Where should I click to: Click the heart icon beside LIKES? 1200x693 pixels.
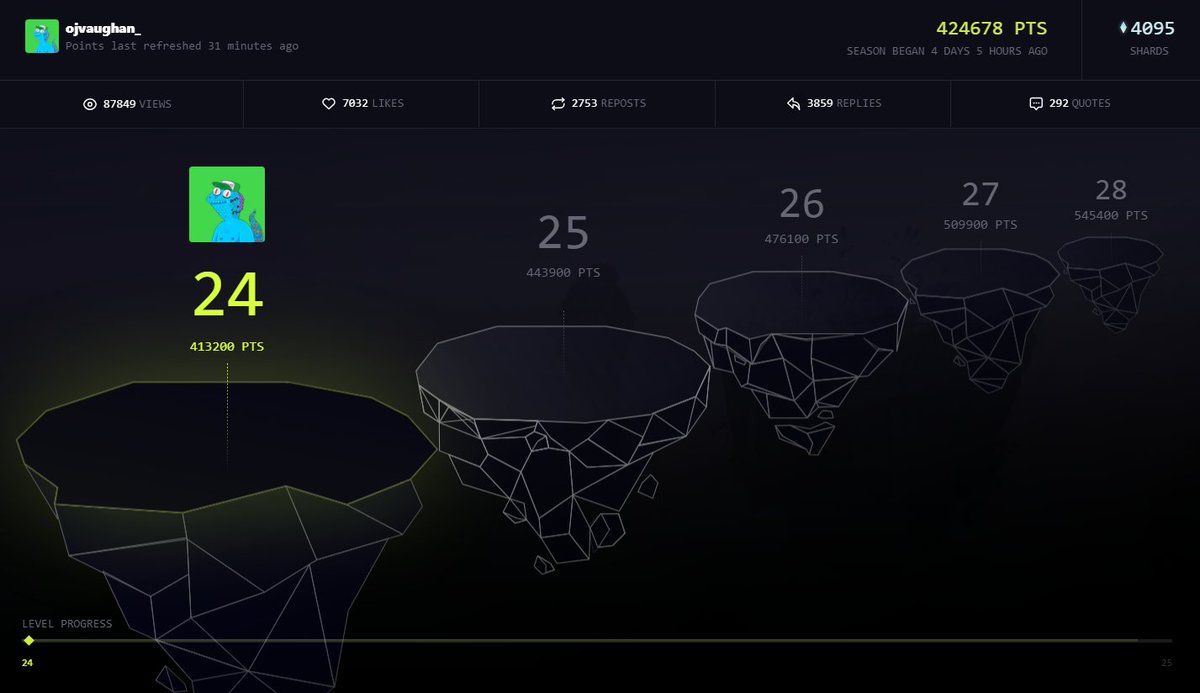pyautogui.click(x=328, y=103)
